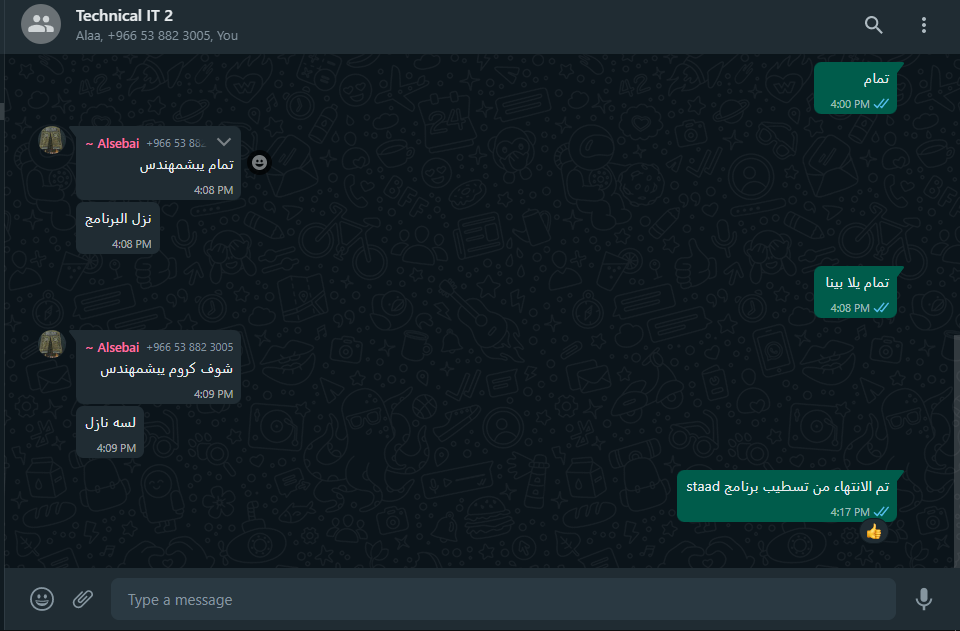Open the emoji picker beside message box
Viewport: 960px width, 631px height.
[x=42, y=599]
